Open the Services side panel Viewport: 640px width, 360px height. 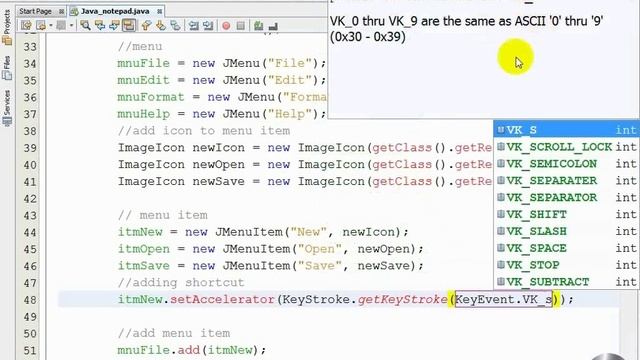pyautogui.click(x=7, y=108)
